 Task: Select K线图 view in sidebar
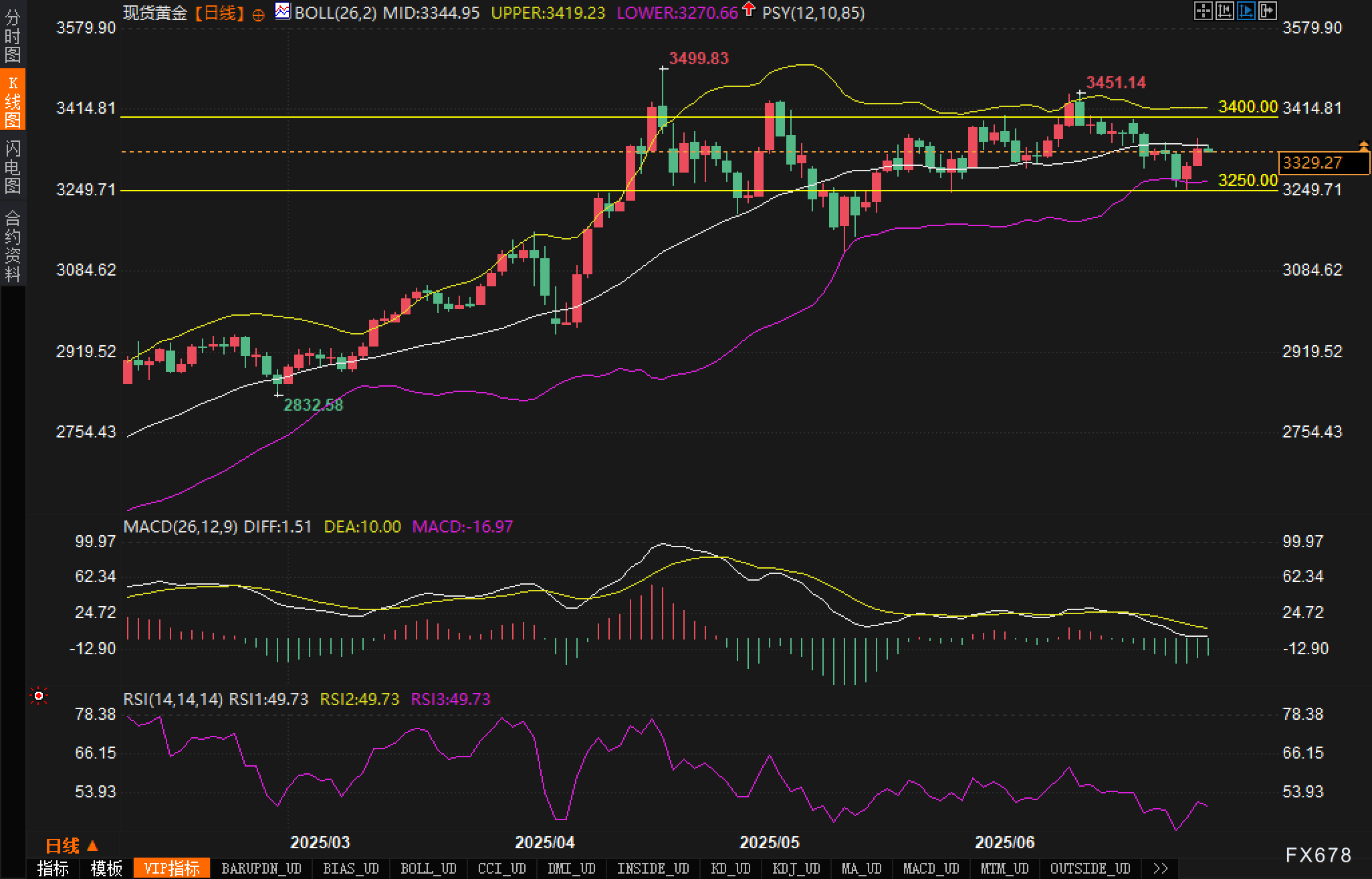click(x=13, y=102)
